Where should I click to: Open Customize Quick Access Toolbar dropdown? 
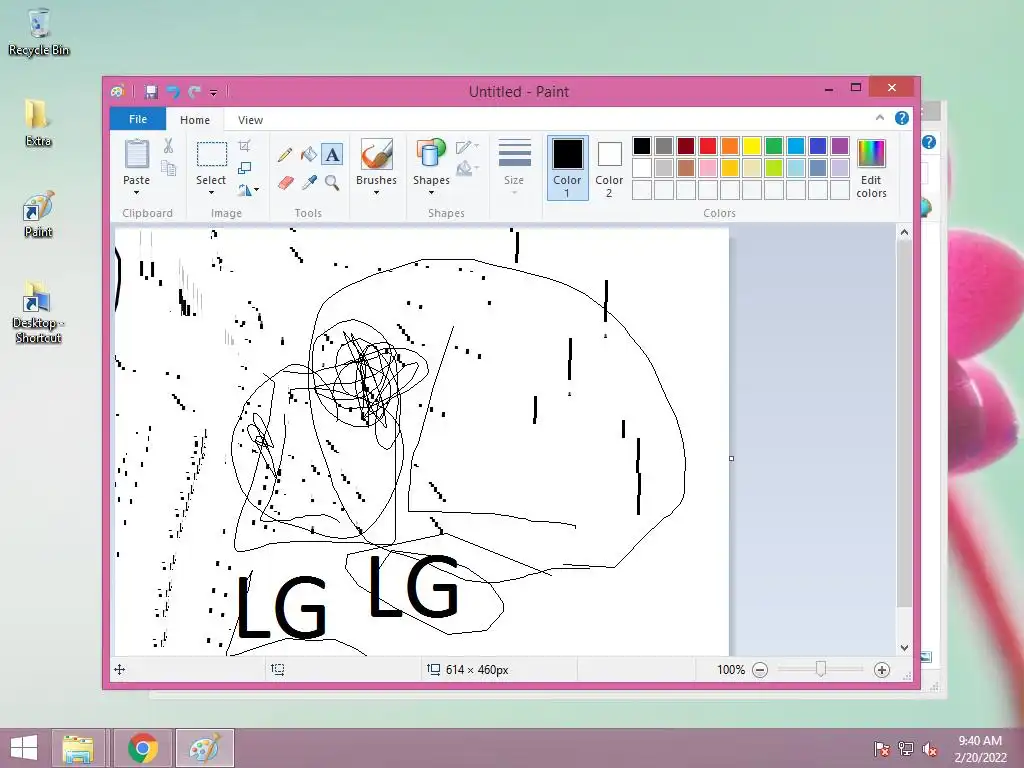point(214,93)
